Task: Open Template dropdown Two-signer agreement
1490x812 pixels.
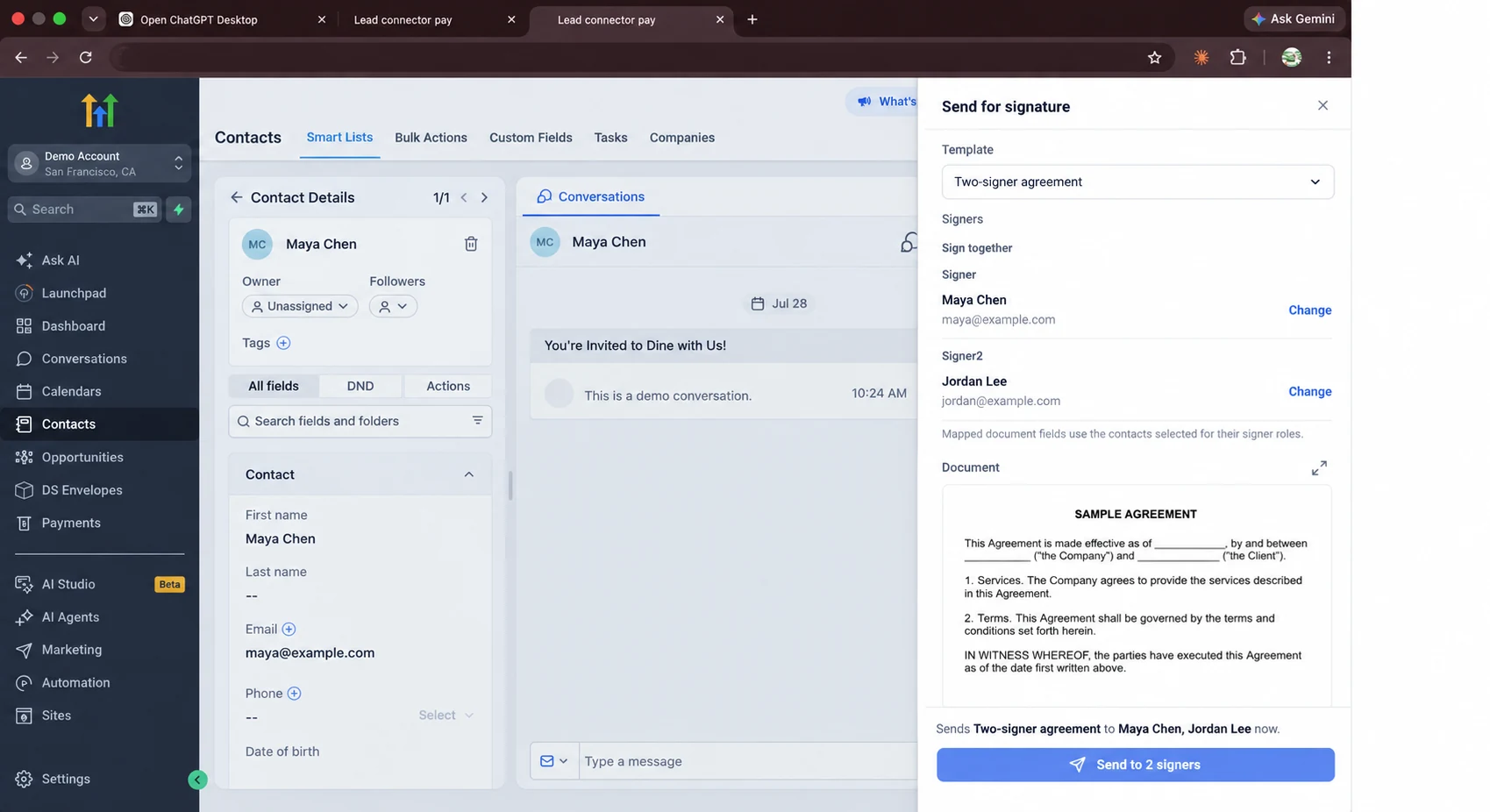Action: click(1137, 182)
